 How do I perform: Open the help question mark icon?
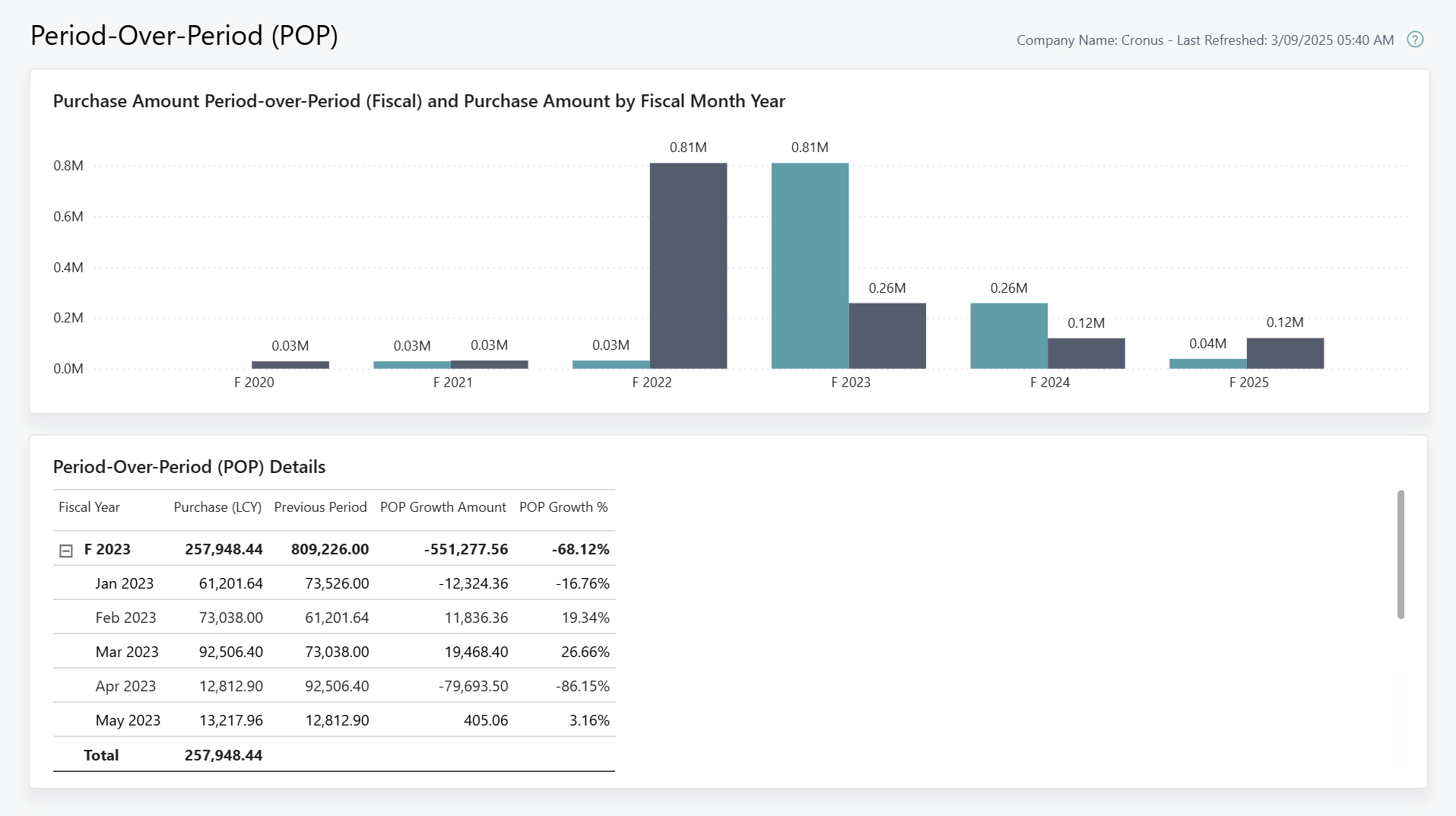tap(1416, 40)
